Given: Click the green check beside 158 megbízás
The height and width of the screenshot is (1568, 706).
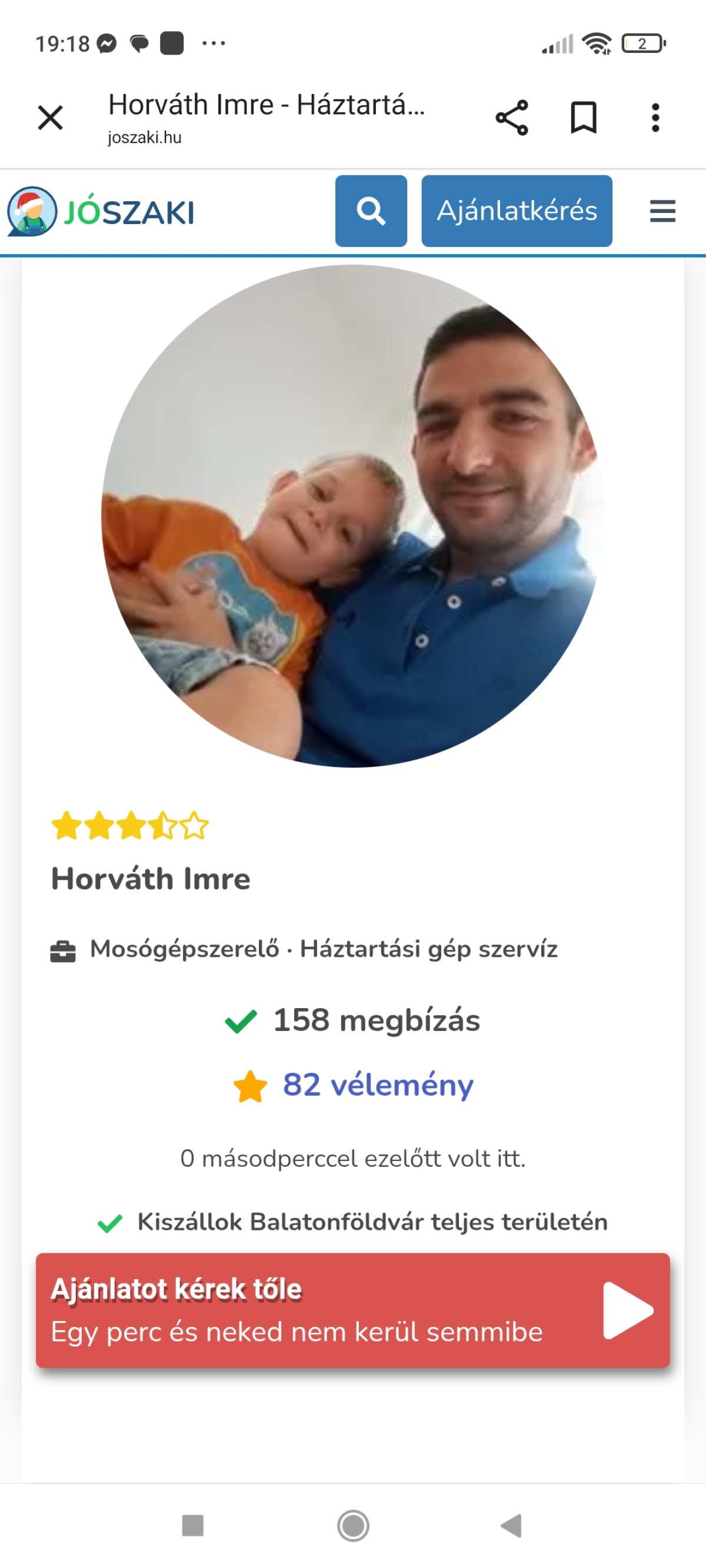Looking at the screenshot, I should tap(241, 1022).
